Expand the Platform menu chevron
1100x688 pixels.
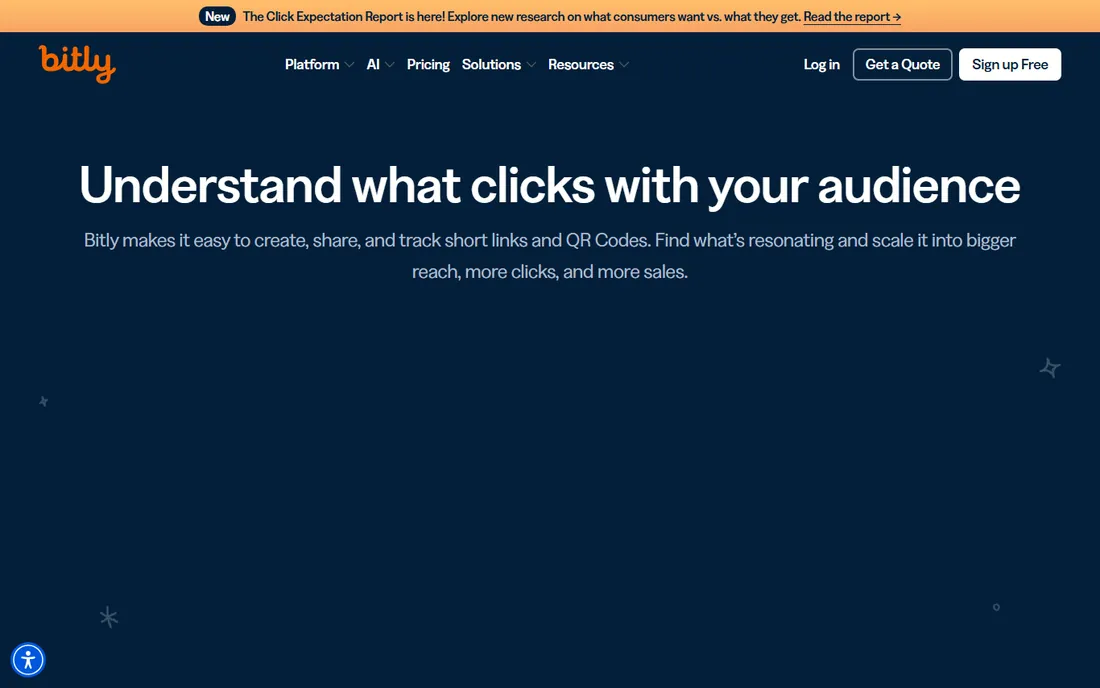(x=349, y=65)
